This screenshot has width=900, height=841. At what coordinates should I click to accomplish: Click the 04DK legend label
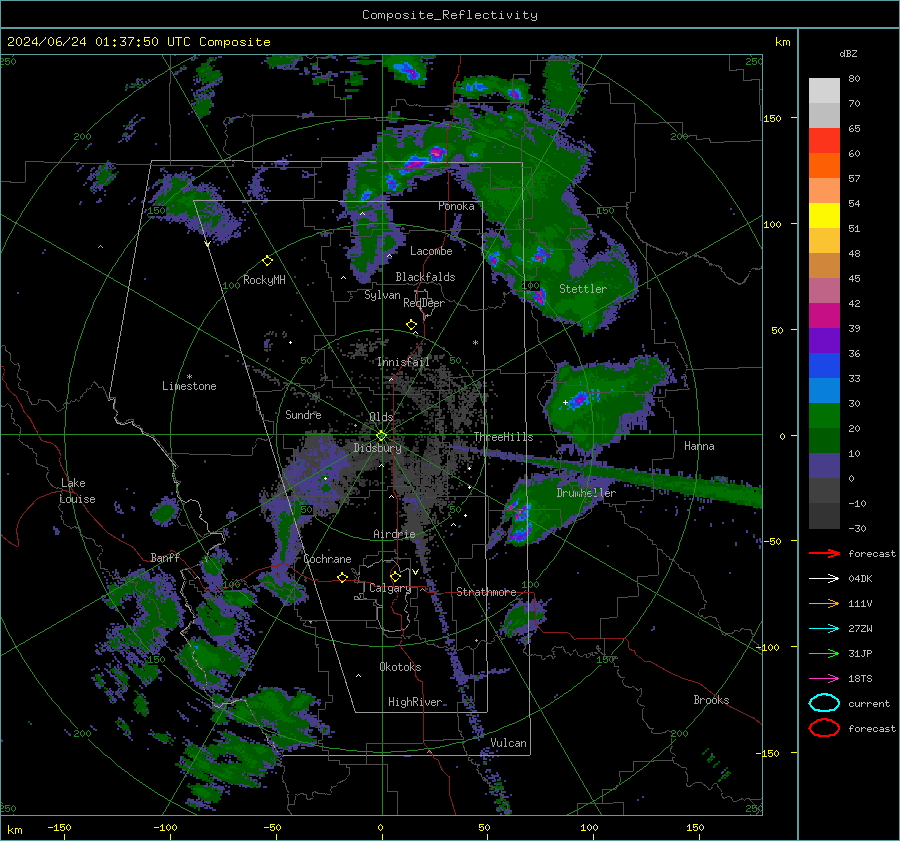(x=860, y=579)
